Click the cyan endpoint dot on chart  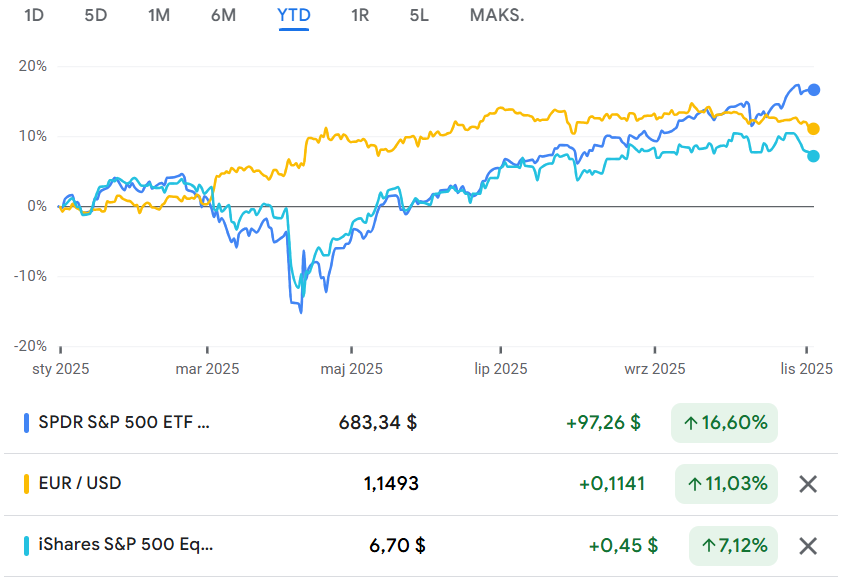pyautogui.click(x=814, y=156)
